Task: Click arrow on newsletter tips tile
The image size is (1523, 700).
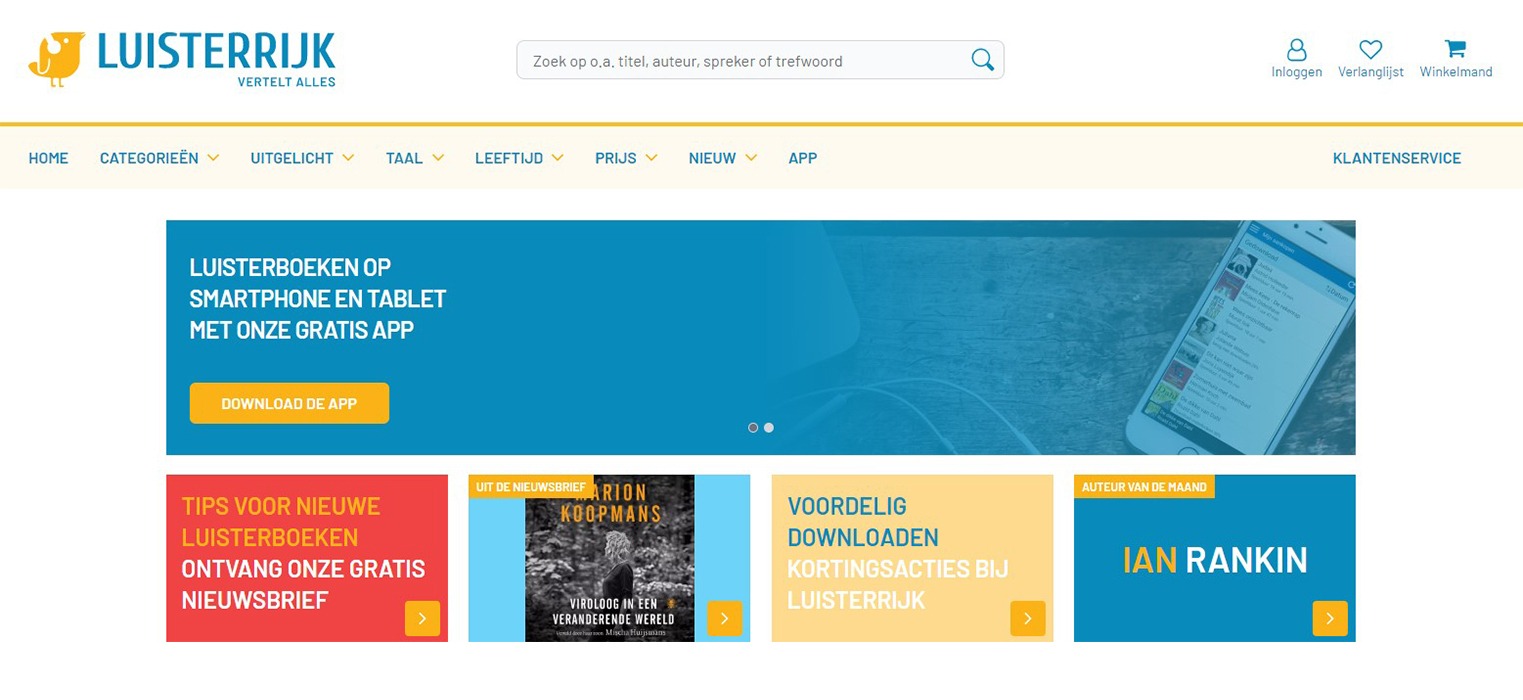Action: point(422,619)
